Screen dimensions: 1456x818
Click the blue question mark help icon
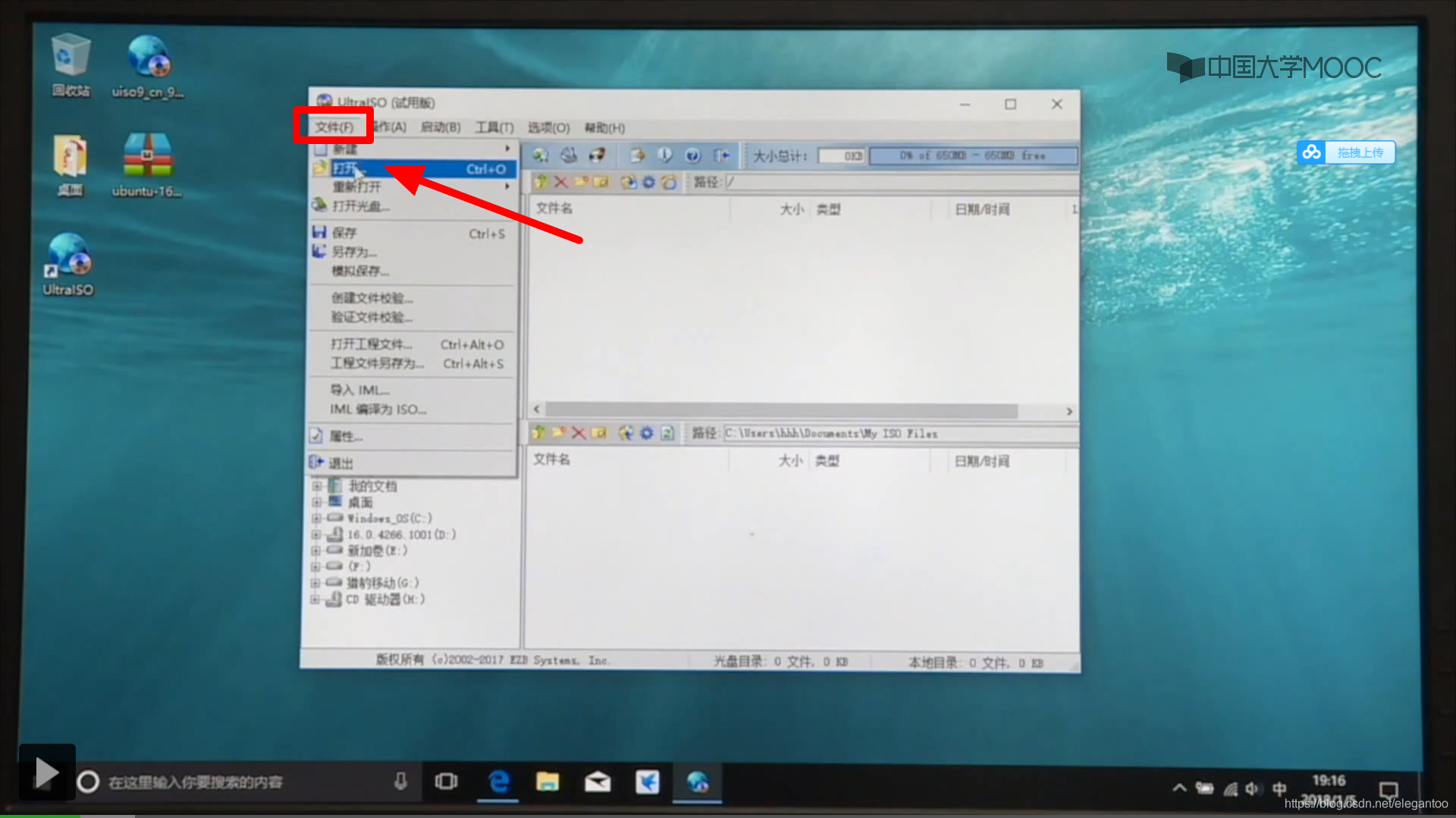692,155
